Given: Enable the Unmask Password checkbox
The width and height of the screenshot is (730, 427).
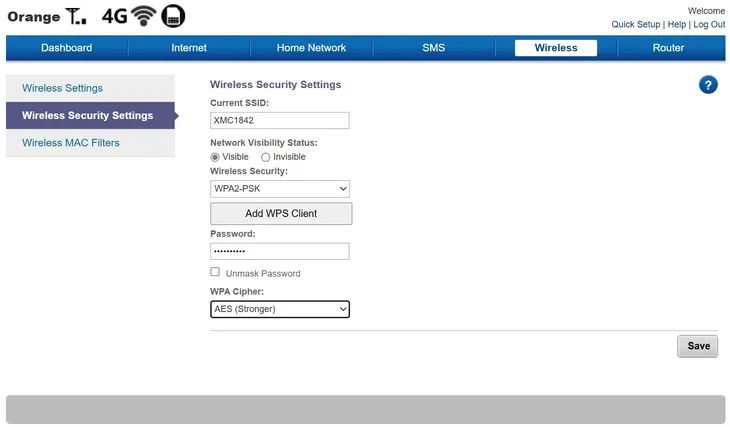Looking at the screenshot, I should [215, 272].
